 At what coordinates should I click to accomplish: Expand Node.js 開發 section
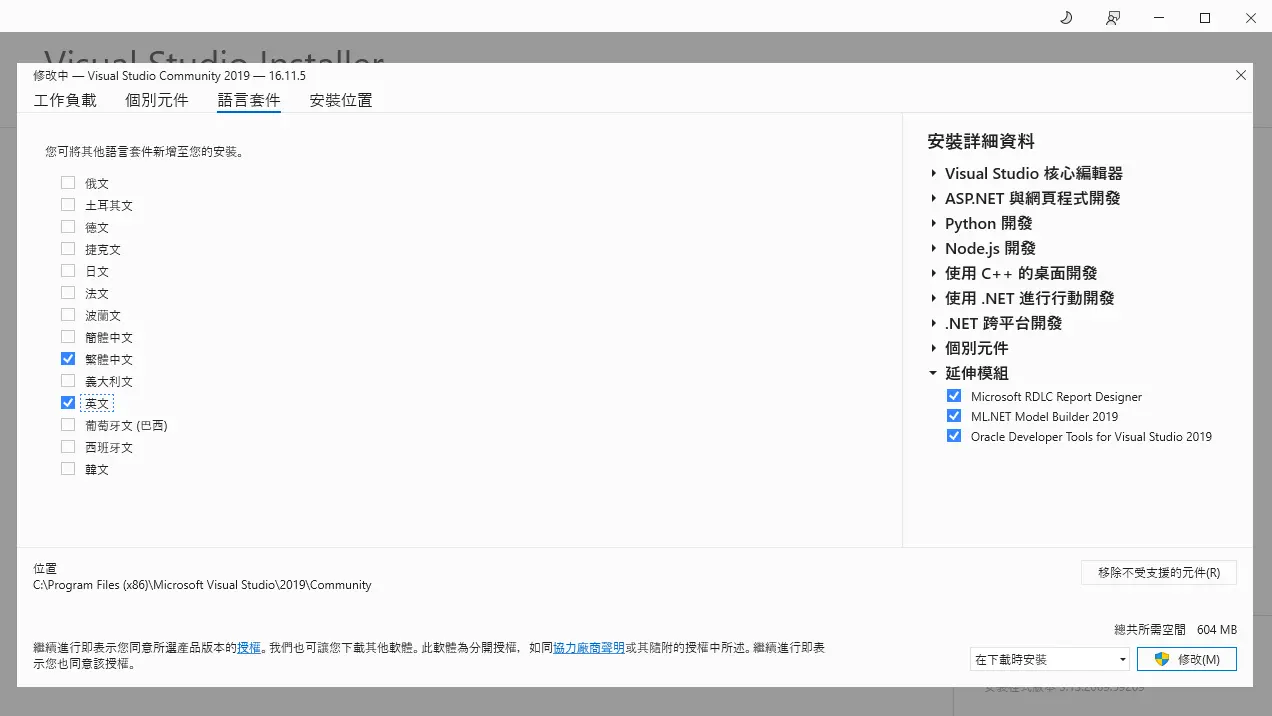click(934, 248)
